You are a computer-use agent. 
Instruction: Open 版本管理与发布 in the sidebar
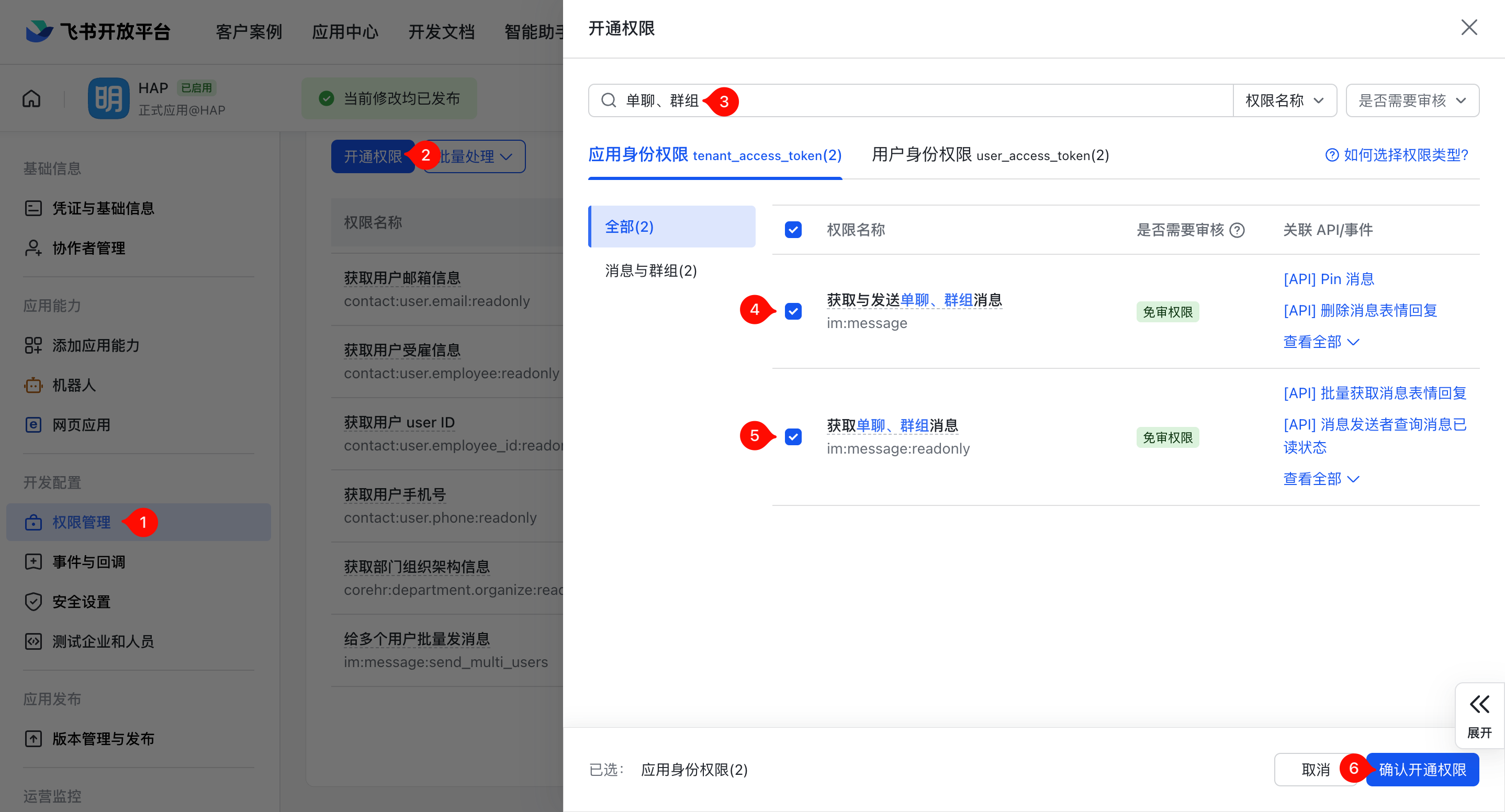pos(104,739)
